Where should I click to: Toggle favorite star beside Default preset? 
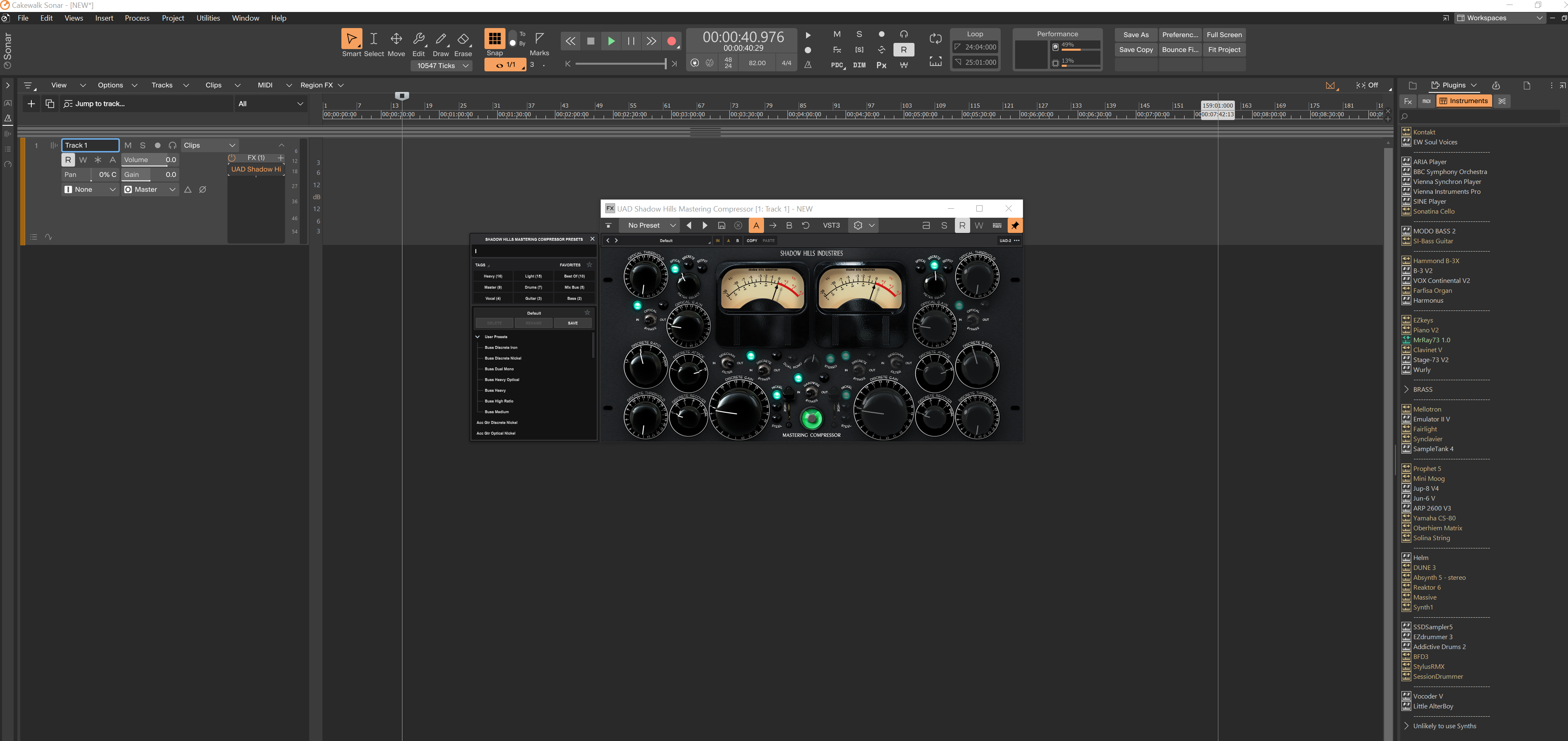tap(588, 313)
